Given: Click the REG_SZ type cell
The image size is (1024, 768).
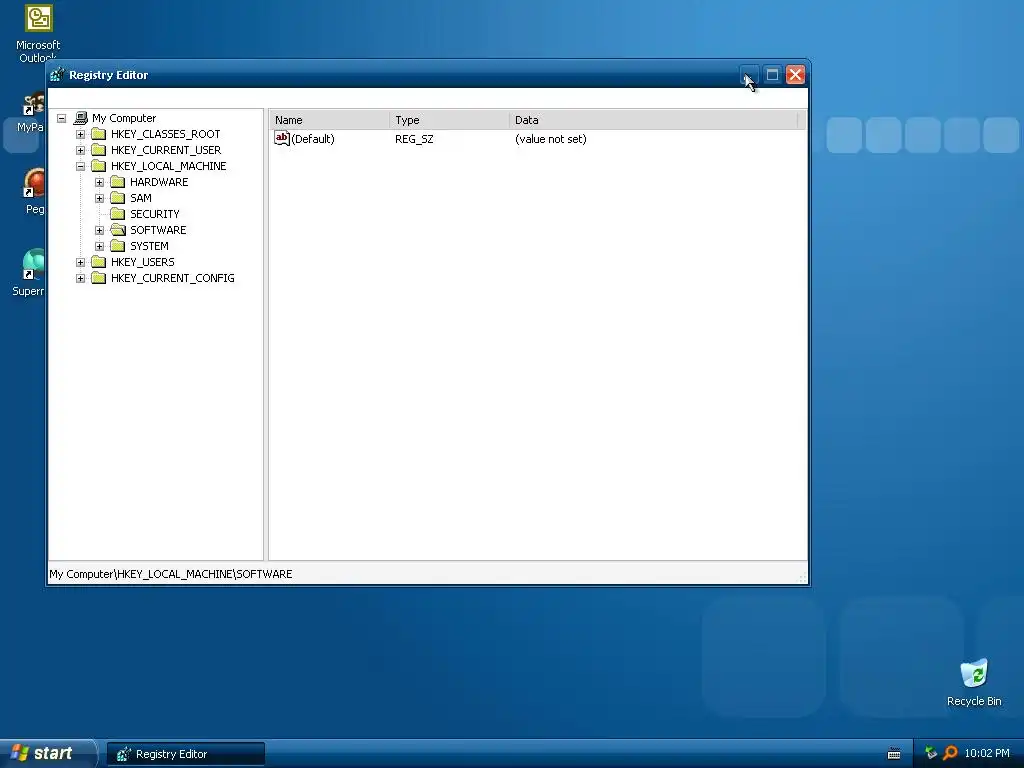Looking at the screenshot, I should (414, 139).
